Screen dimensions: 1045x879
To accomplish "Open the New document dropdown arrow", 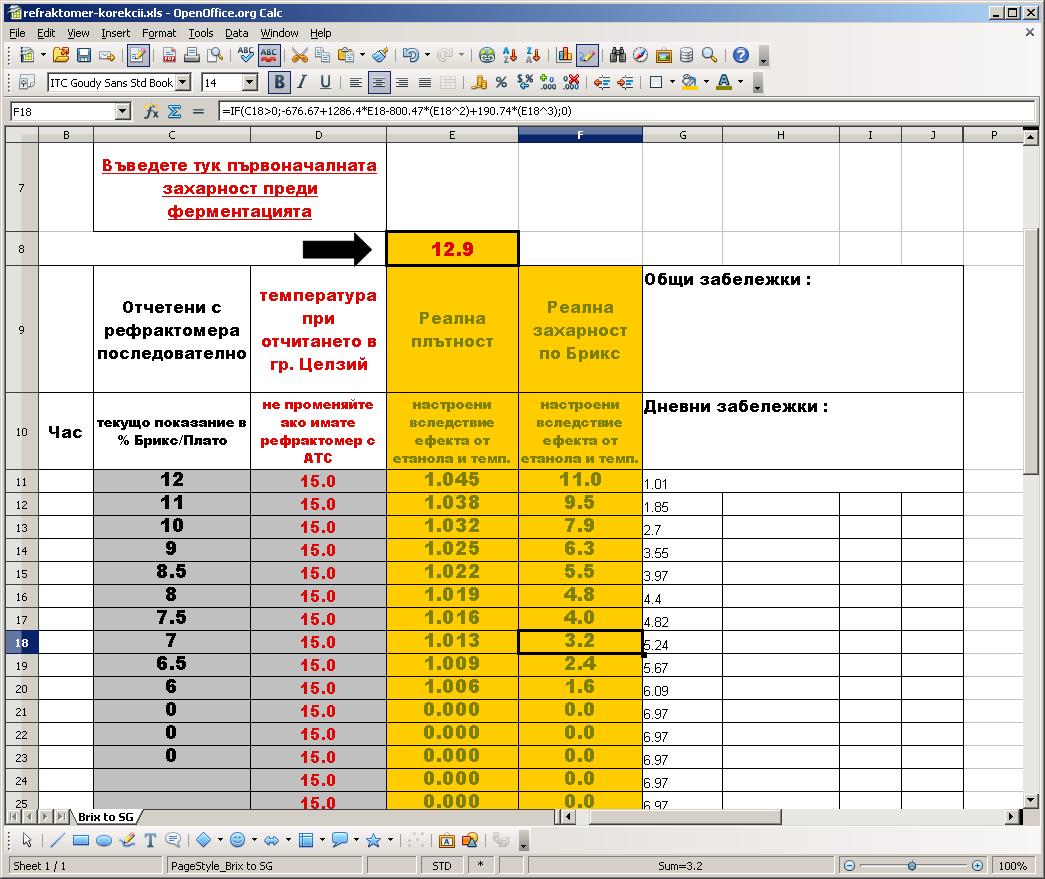I will point(43,55).
